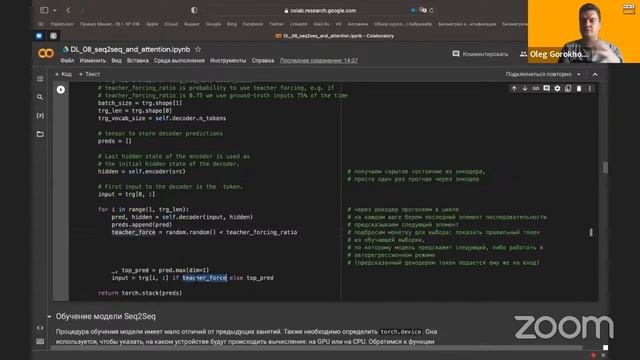Screen dimensions: 640x360
Task: Click the notebook vertical scrollbar thumb
Action: [x=605, y=167]
